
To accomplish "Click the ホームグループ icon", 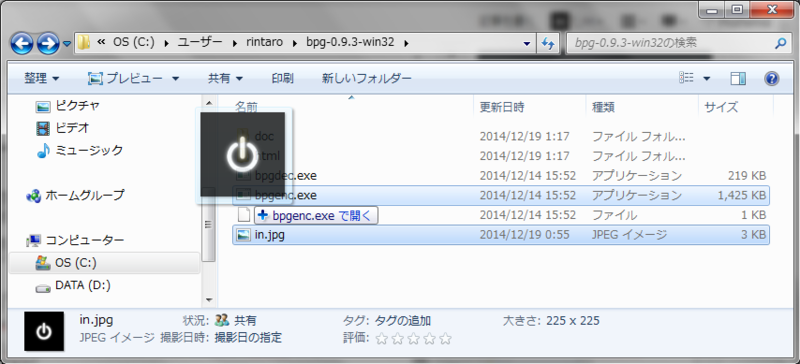I will tap(33, 196).
